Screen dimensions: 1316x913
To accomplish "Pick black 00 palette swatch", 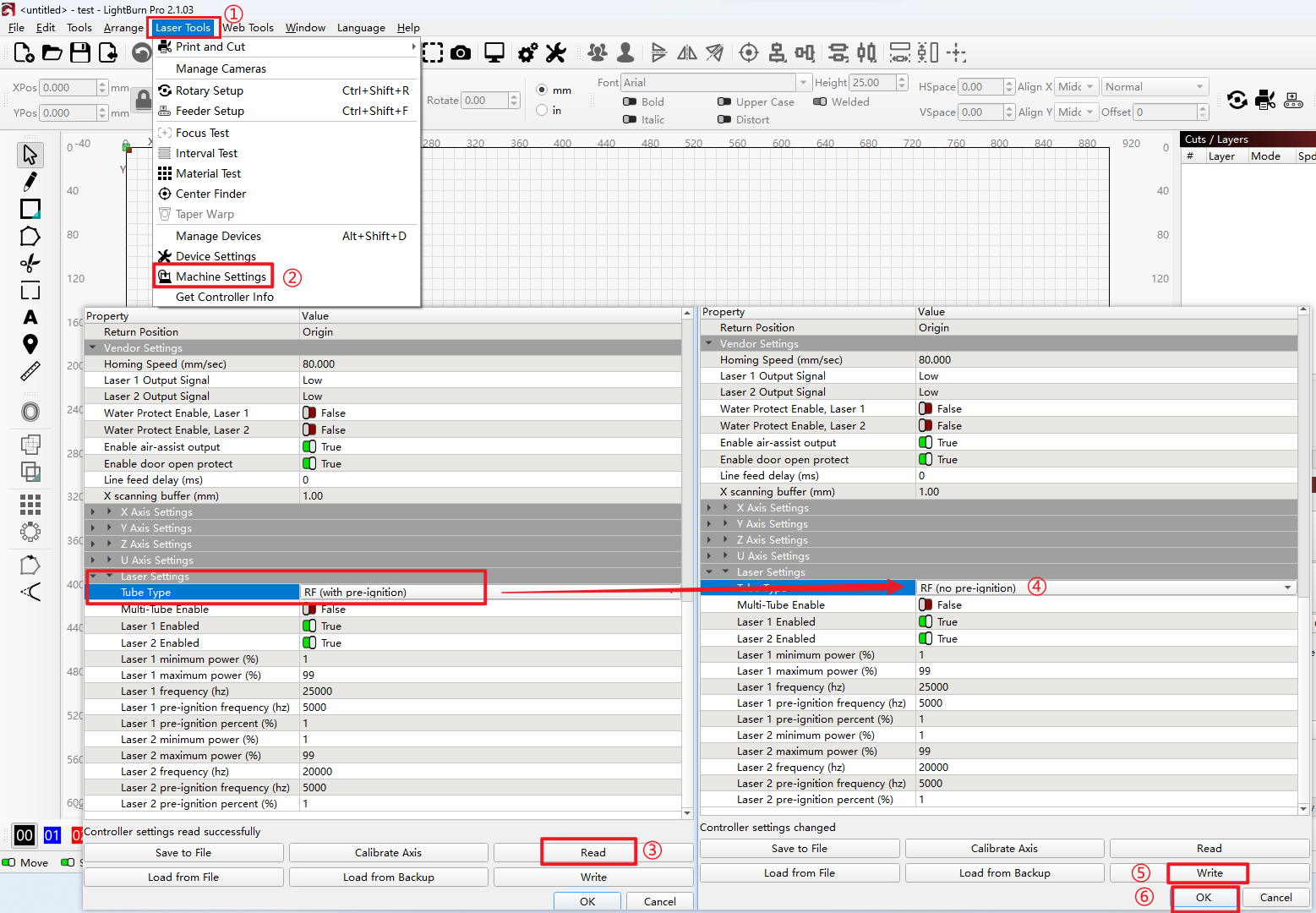I will (x=25, y=835).
